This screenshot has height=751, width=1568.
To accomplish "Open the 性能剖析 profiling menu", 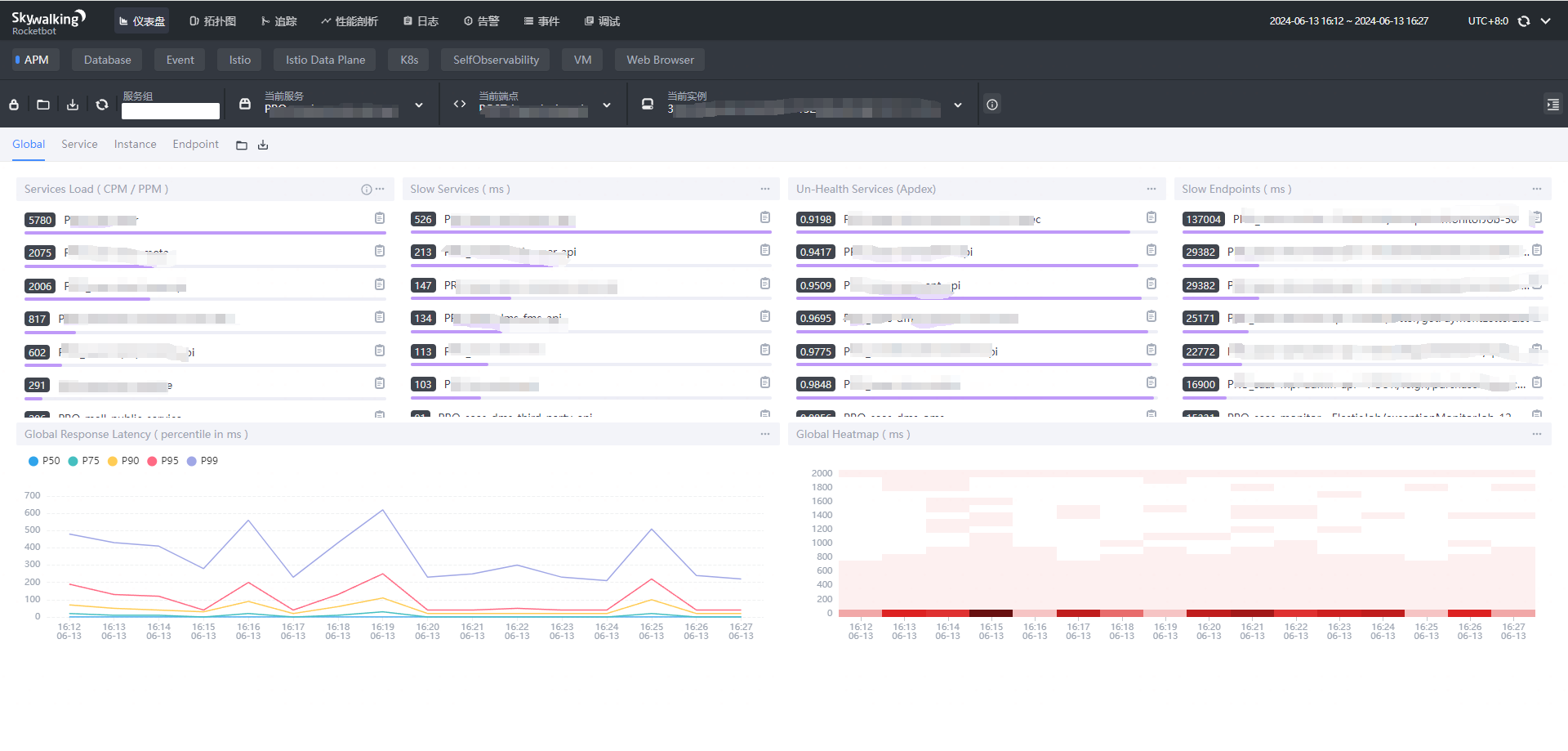I will (350, 21).
